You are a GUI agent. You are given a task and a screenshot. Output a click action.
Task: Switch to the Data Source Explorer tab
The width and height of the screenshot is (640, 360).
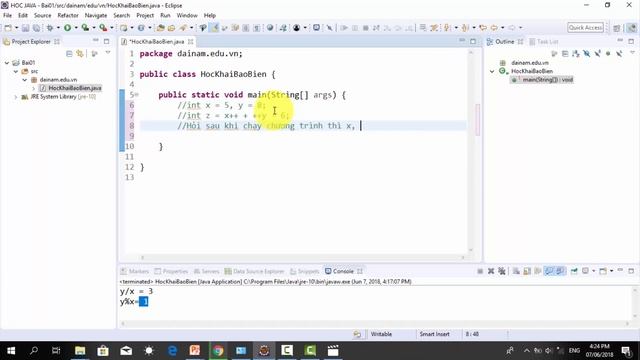(x=254, y=271)
